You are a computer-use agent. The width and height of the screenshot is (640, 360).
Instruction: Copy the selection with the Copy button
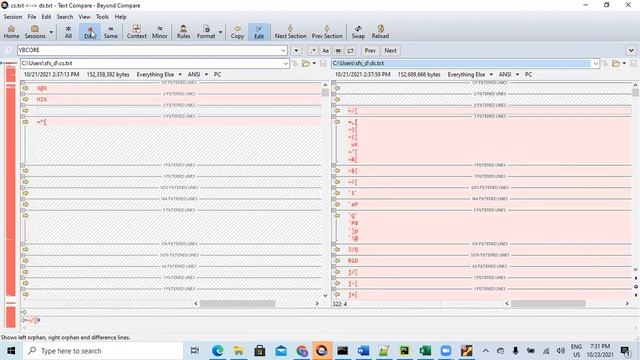(x=237, y=32)
